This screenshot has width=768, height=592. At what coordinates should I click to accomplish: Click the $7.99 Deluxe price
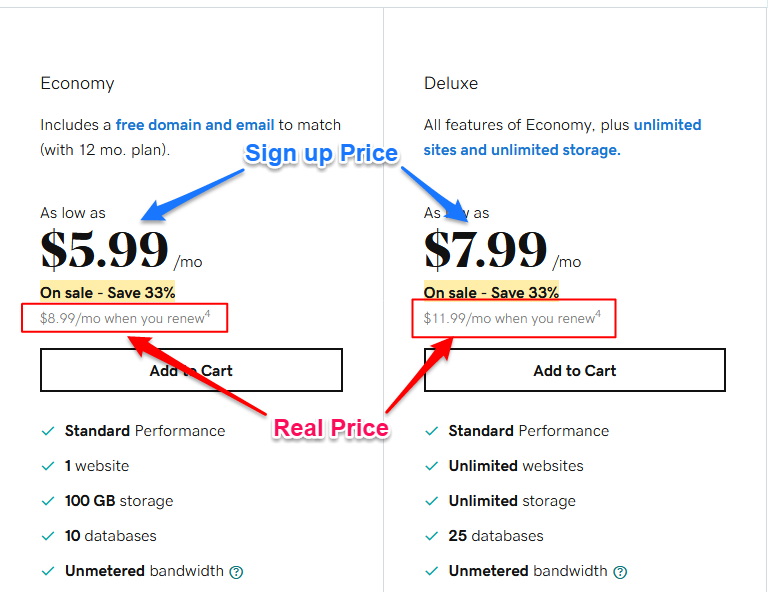pyautogui.click(x=485, y=249)
